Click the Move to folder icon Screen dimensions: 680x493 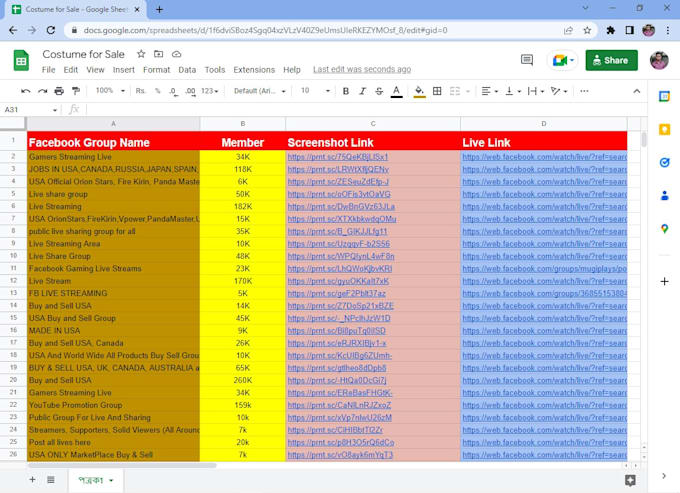tap(159, 54)
